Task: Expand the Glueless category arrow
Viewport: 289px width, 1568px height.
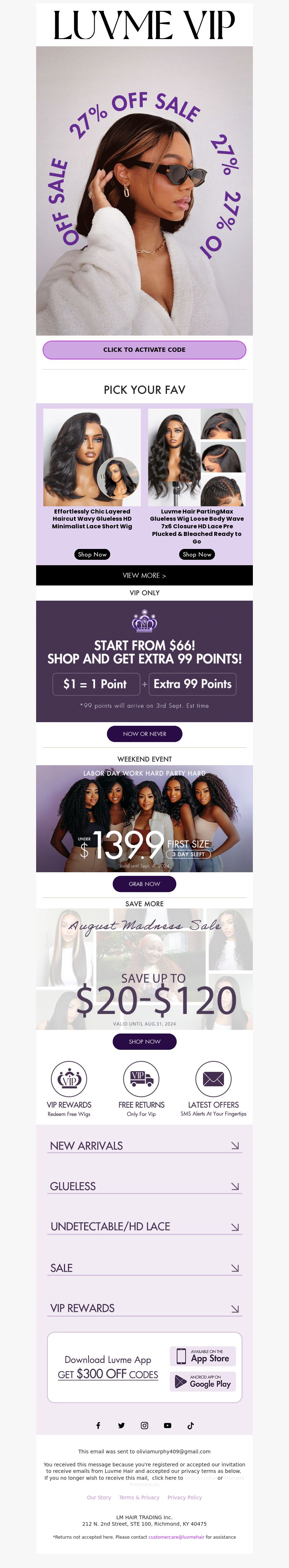Action: 235,1186
